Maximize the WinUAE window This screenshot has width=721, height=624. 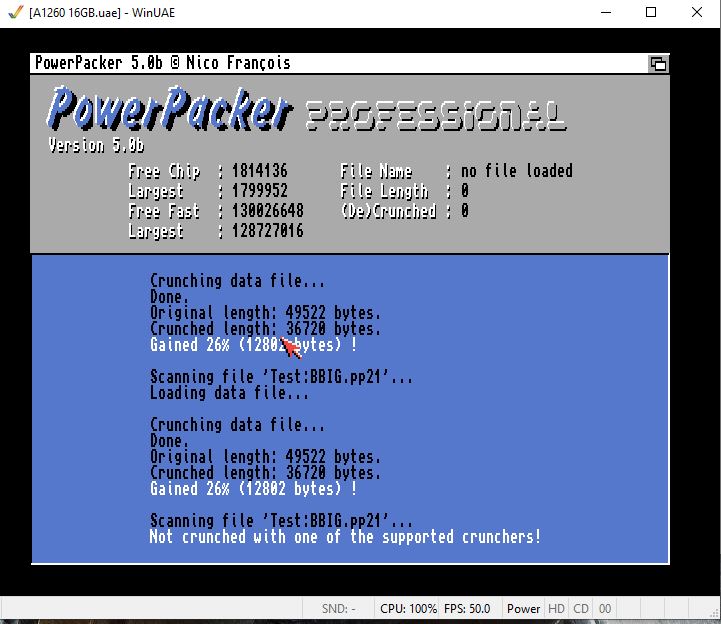coord(651,12)
